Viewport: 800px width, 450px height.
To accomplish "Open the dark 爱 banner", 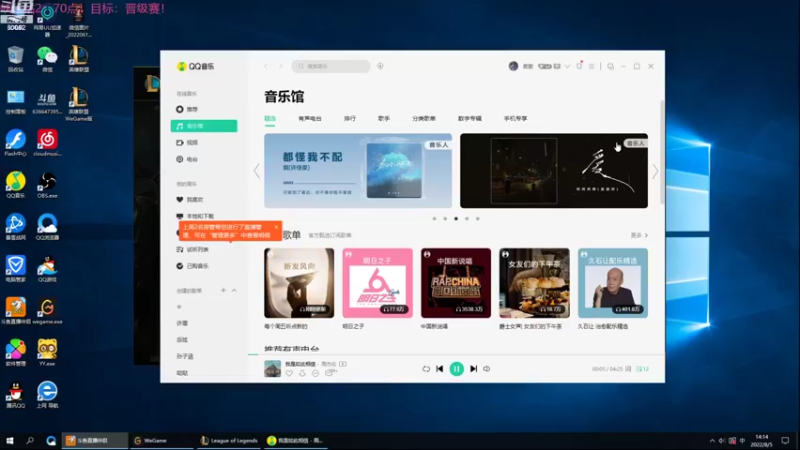I will (554, 171).
